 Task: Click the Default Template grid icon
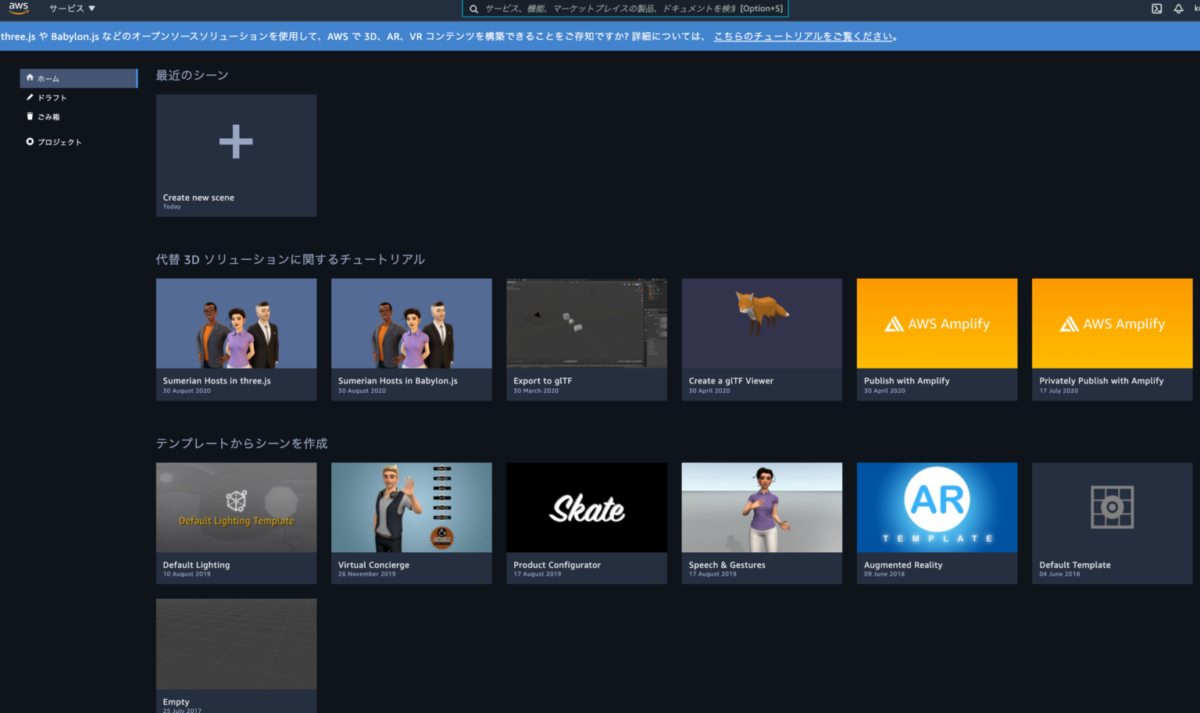point(1111,507)
